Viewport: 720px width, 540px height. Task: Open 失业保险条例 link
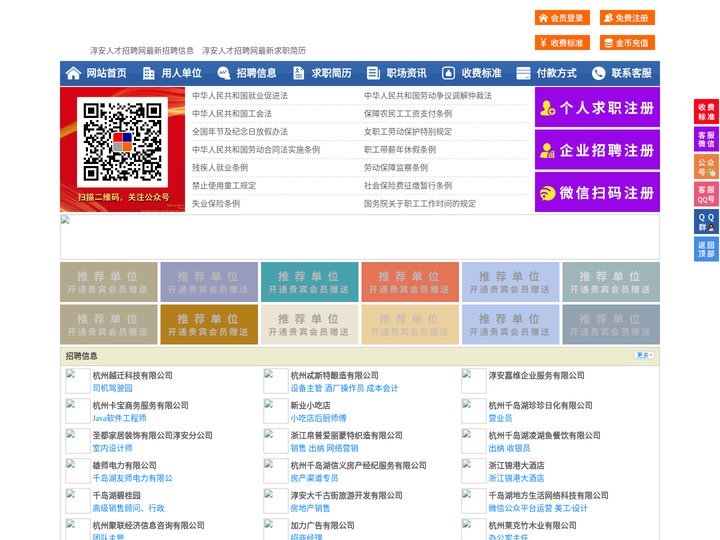pyautogui.click(x=216, y=203)
